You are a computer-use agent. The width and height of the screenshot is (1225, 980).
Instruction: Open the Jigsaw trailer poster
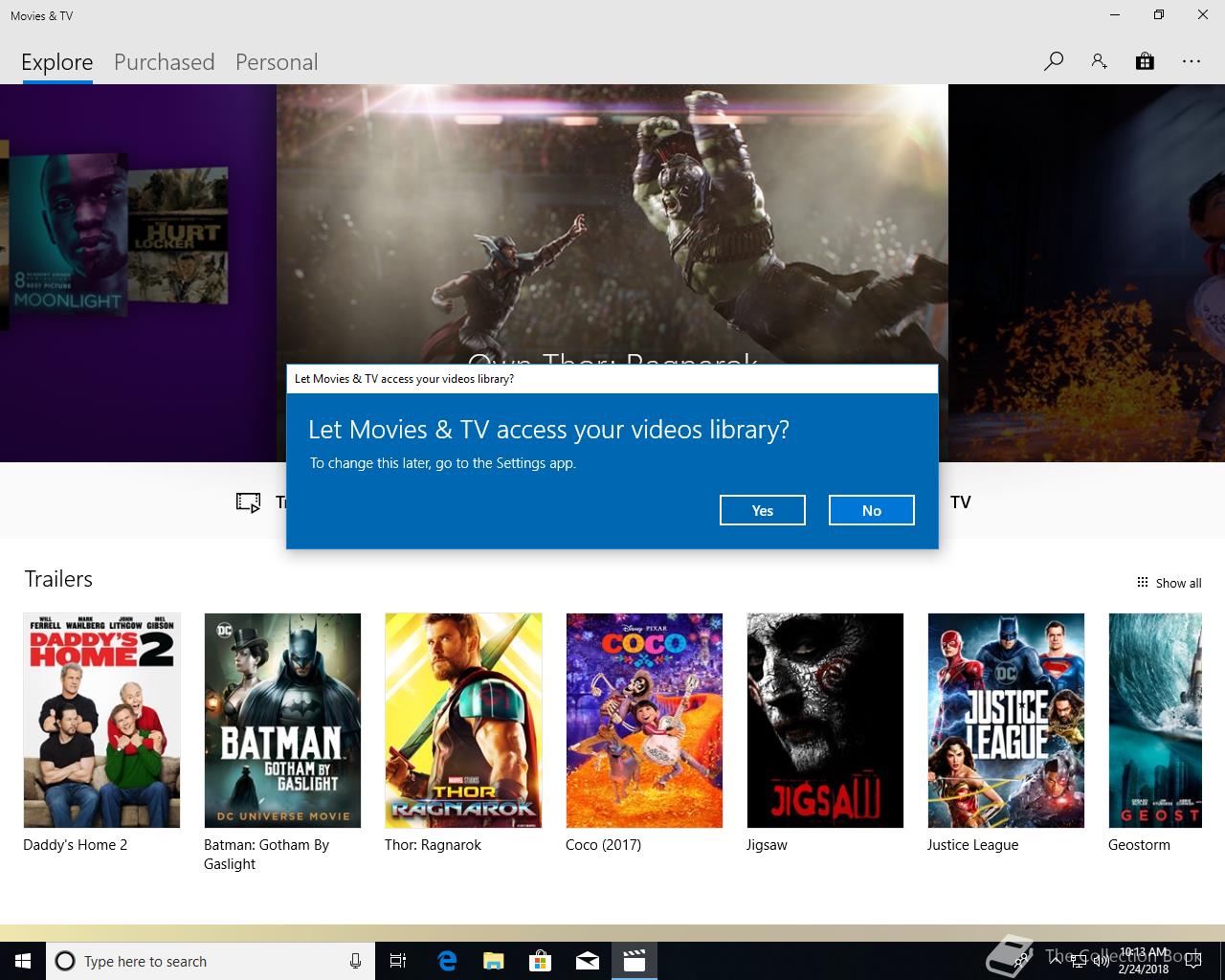pyautogui.click(x=825, y=721)
